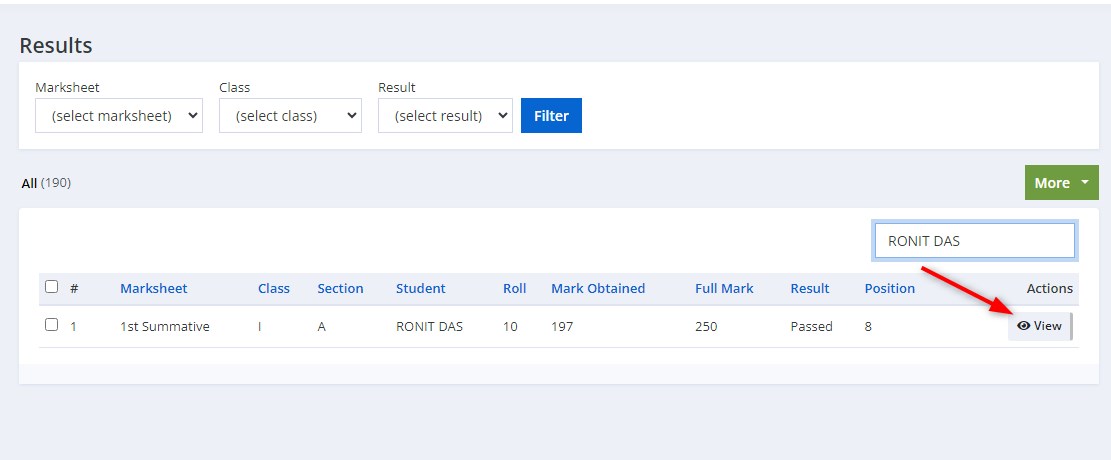The width and height of the screenshot is (1111, 460).
Task: Open the Marksheet dropdown
Action: (119, 116)
